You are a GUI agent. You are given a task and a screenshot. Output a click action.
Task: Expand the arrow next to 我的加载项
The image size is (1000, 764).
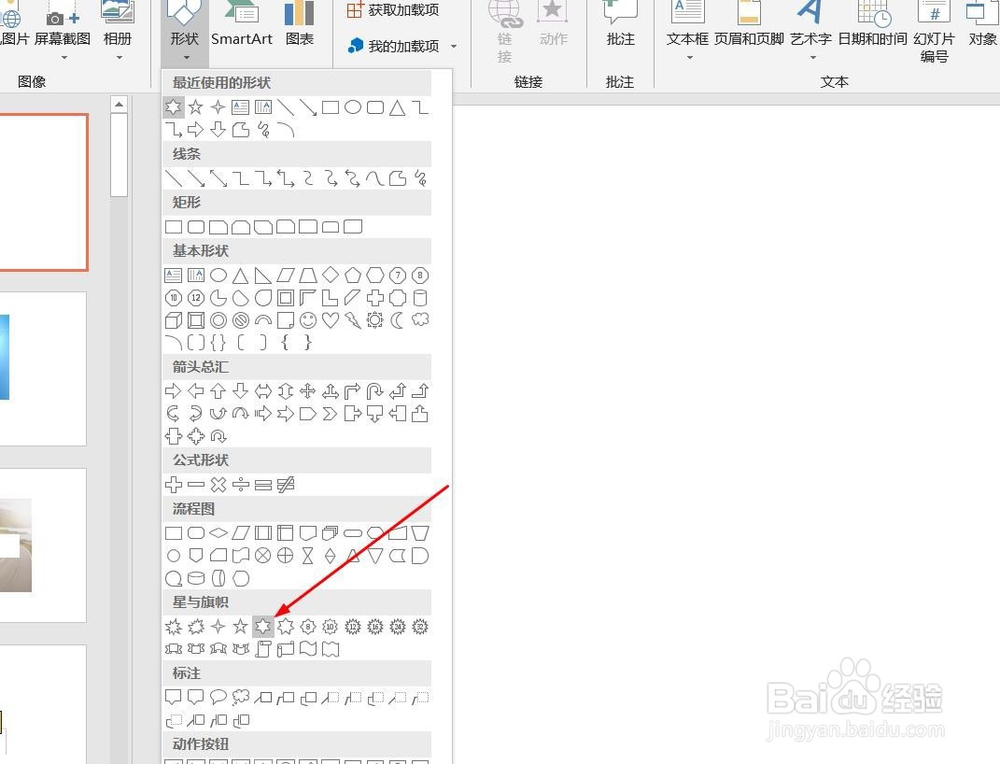454,47
